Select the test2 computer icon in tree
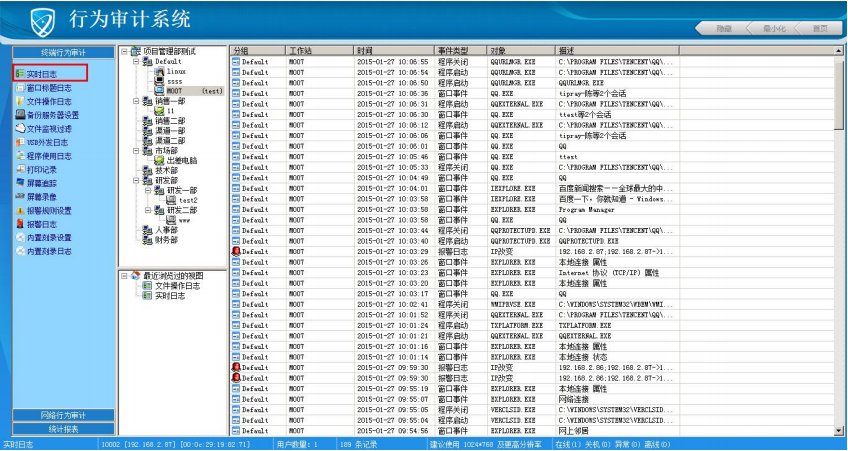848x451 pixels. (x=171, y=200)
